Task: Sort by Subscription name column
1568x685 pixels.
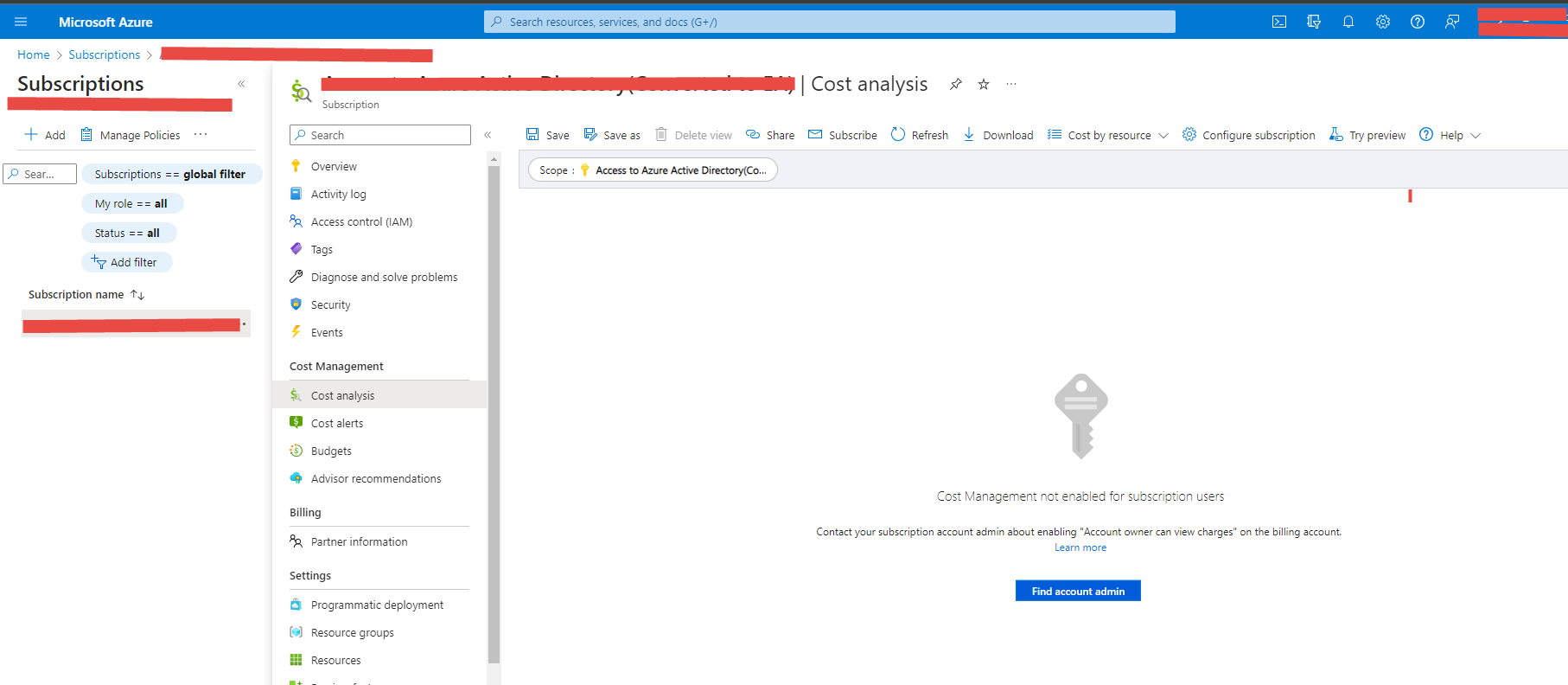Action: (x=86, y=295)
